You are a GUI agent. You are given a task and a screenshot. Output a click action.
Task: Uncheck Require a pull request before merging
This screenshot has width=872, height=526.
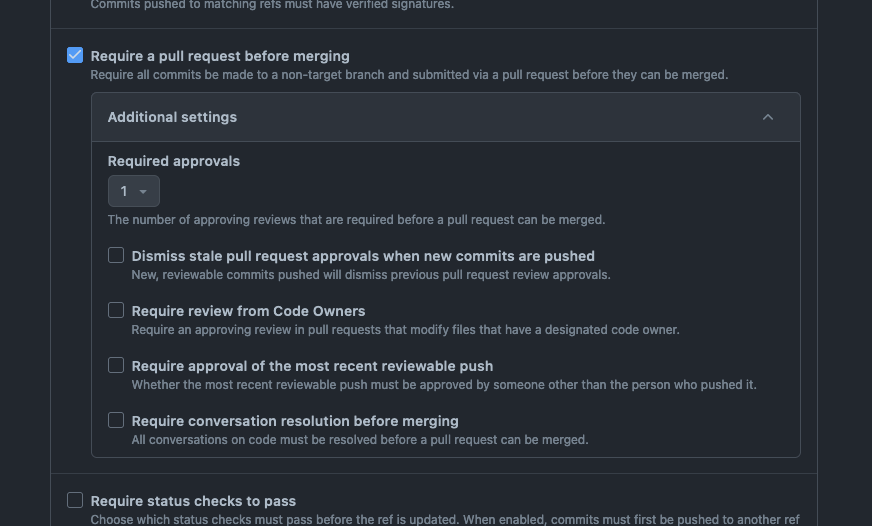(x=75, y=55)
